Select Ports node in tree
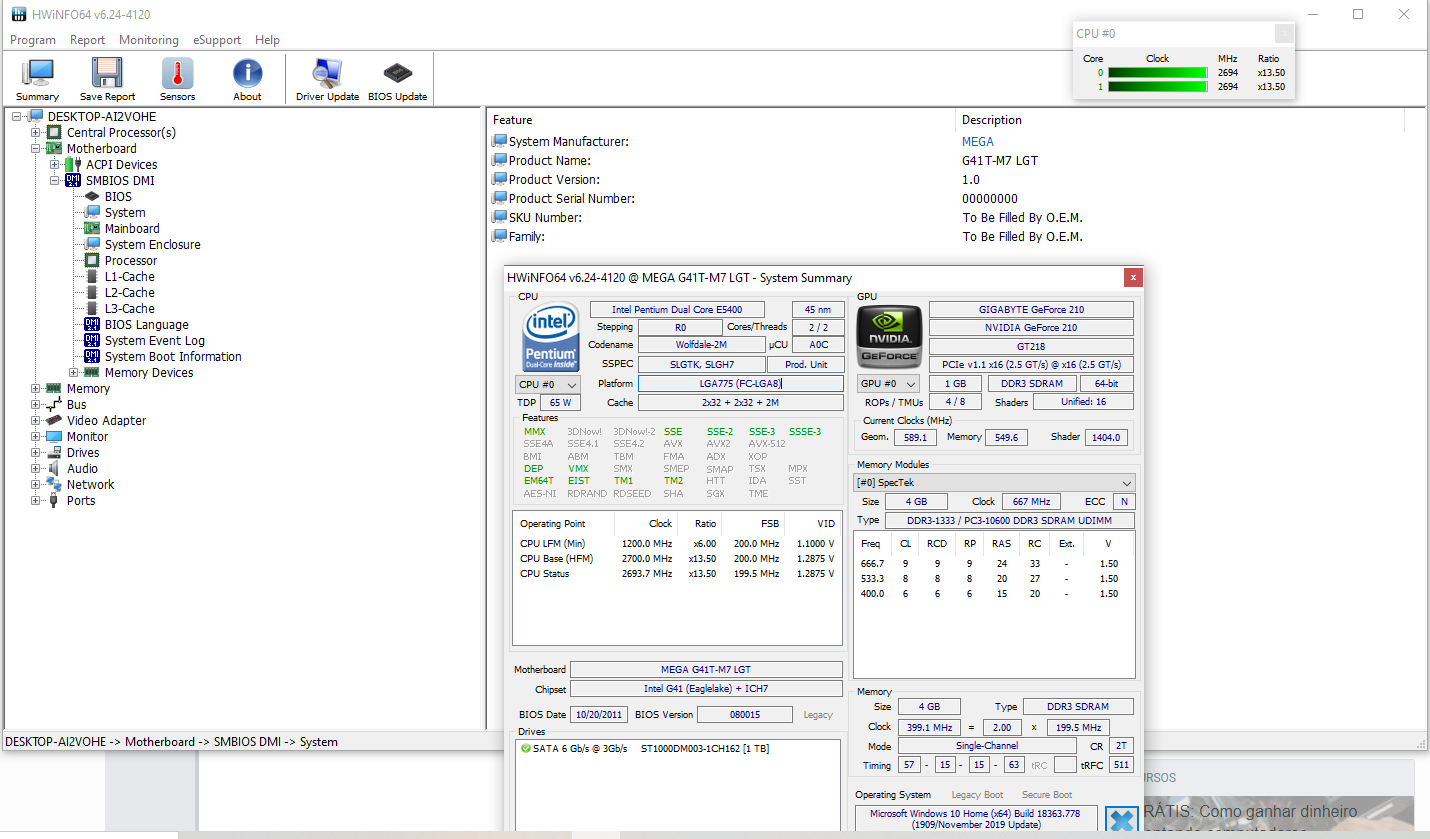 (81, 500)
